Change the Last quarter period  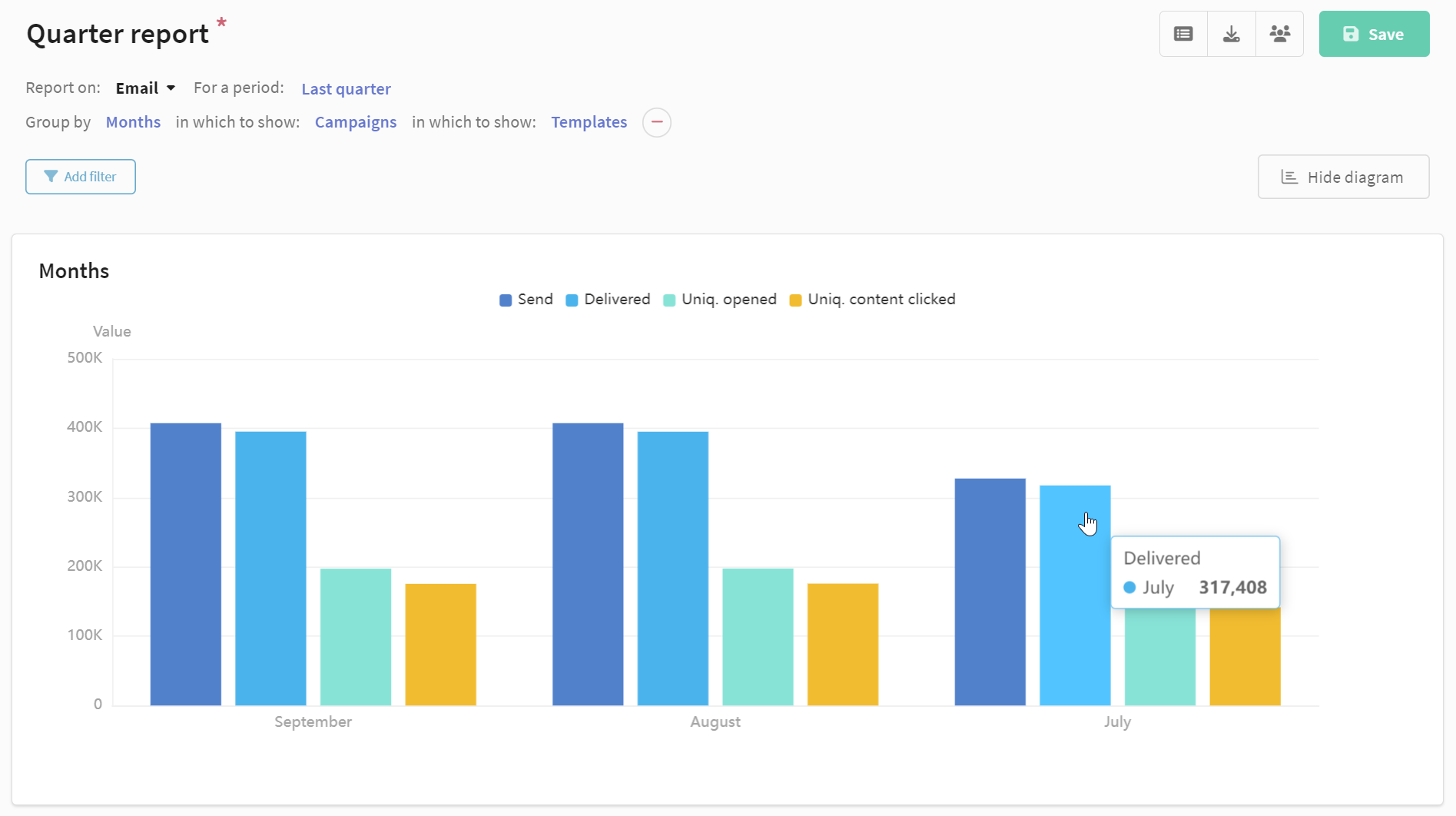click(346, 88)
